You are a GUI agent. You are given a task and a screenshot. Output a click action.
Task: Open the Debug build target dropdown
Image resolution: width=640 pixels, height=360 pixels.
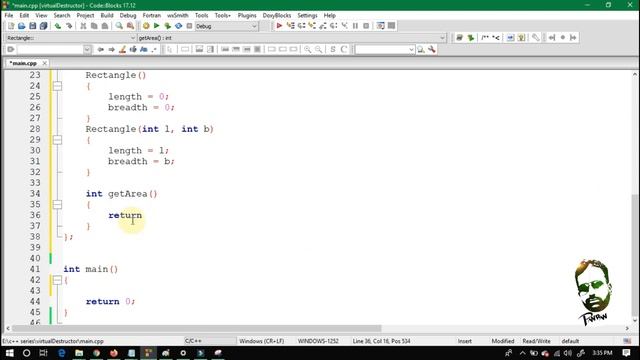click(x=227, y=26)
